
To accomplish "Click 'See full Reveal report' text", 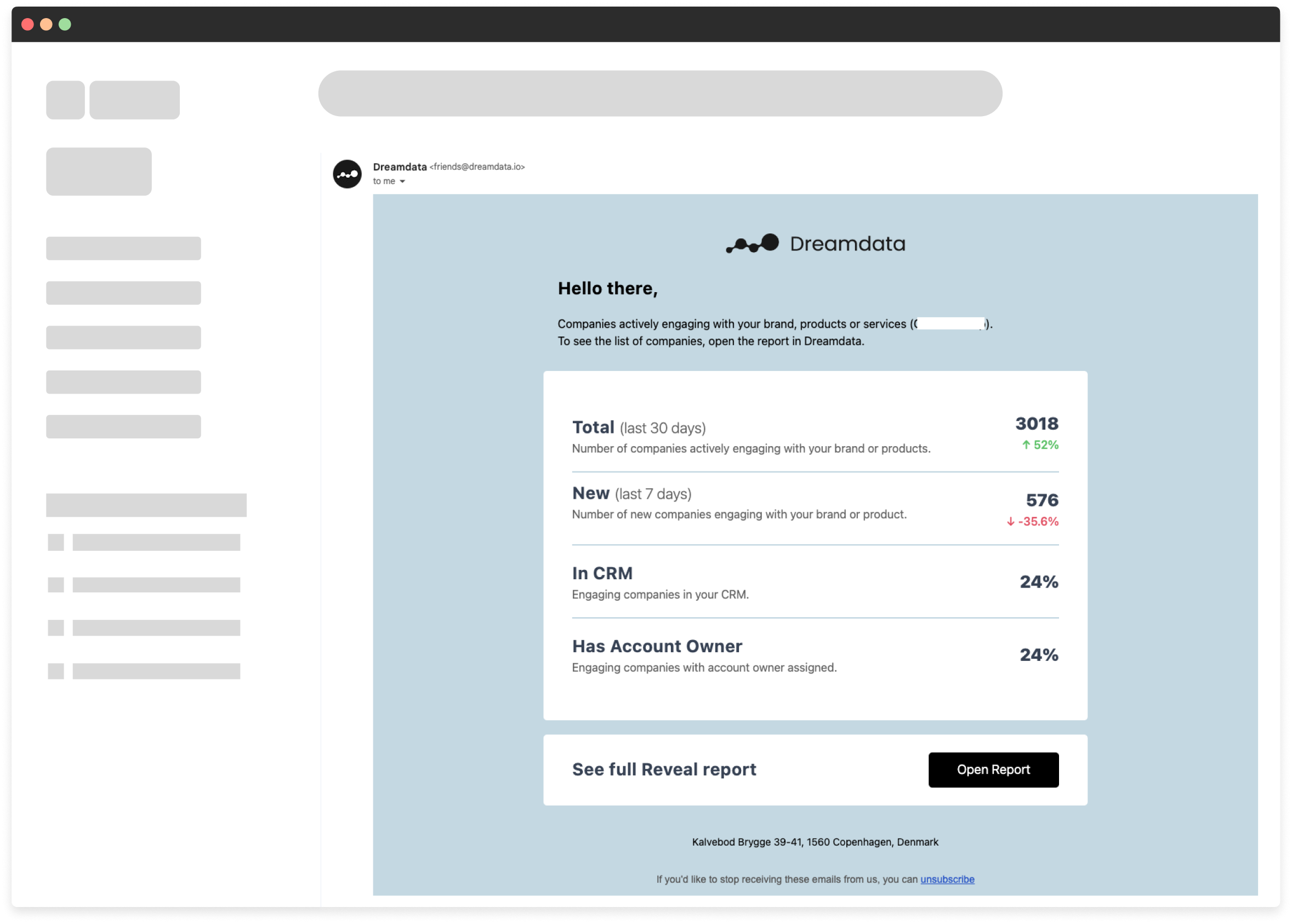I will 664,769.
